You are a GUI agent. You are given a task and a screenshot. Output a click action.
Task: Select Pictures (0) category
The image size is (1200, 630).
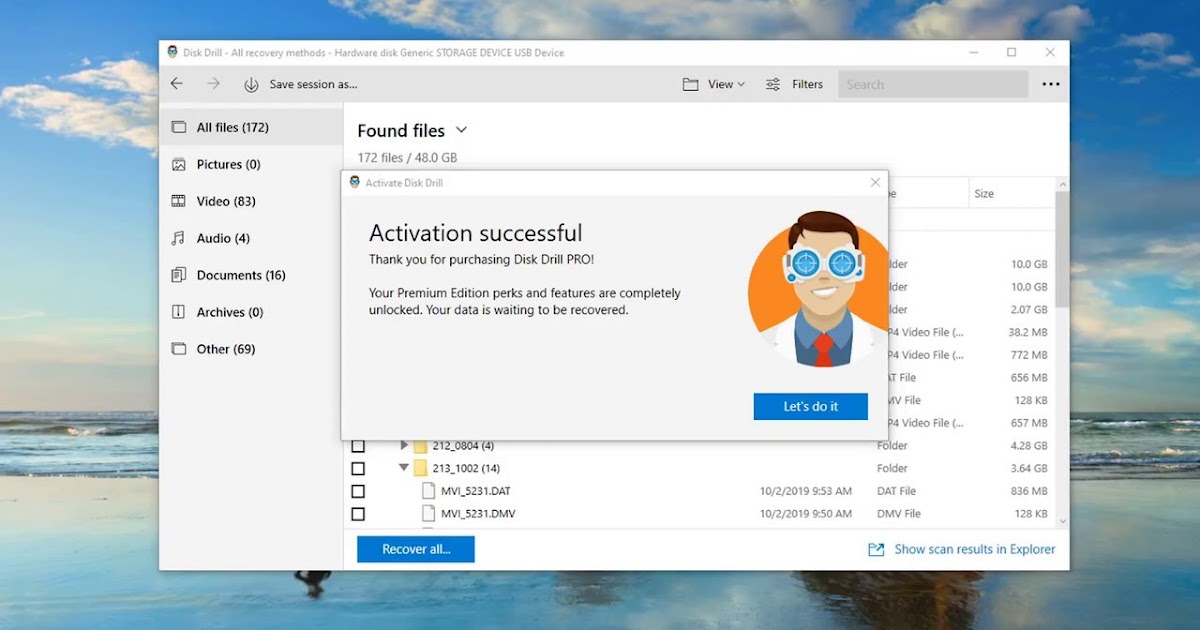(251, 164)
